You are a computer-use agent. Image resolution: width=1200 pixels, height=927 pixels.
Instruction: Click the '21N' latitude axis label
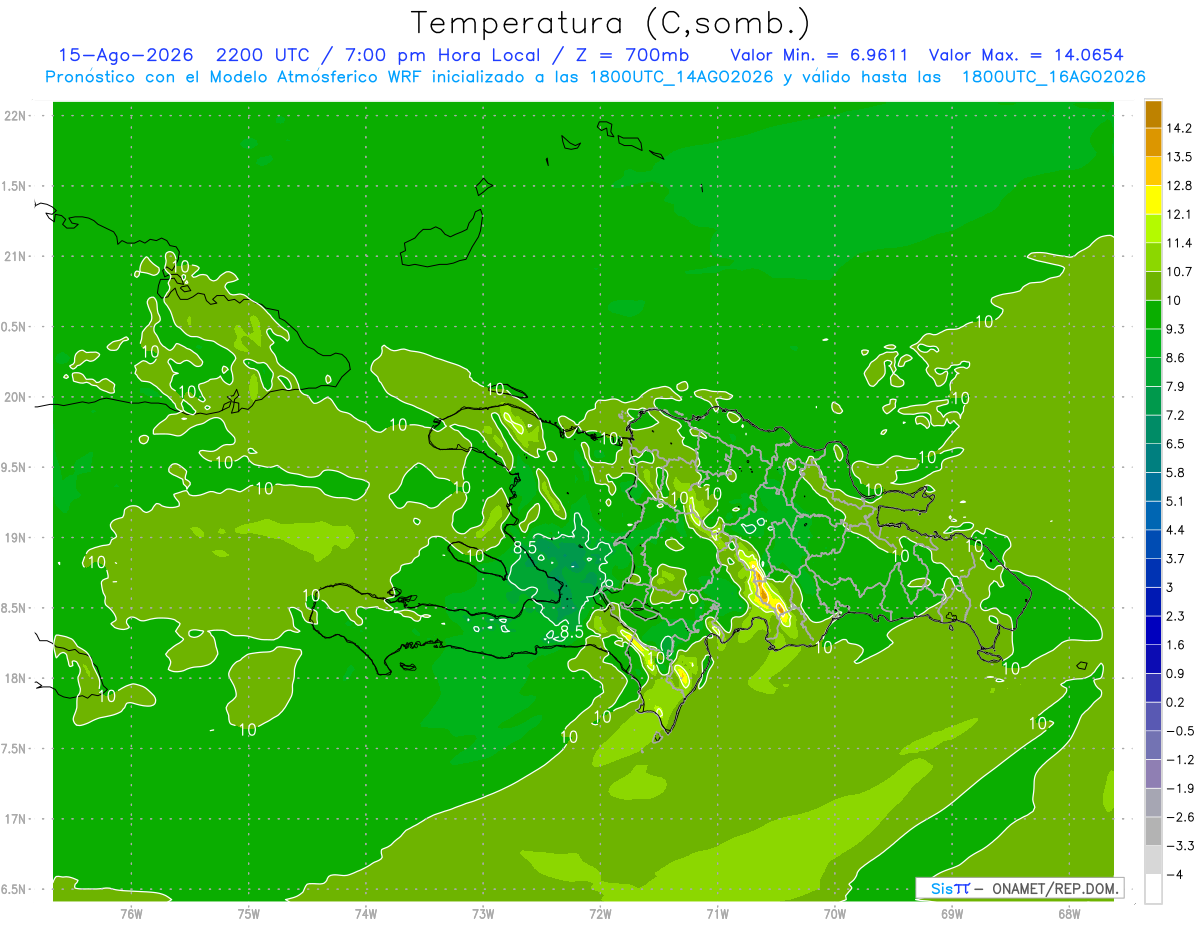coord(16,256)
